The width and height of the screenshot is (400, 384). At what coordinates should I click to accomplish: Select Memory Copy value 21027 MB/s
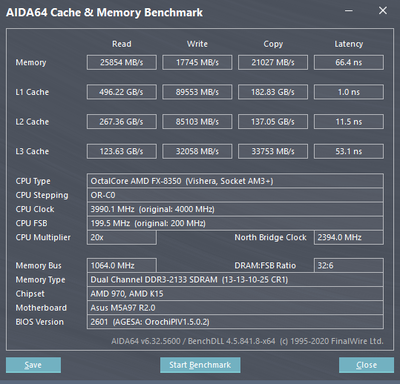coord(273,62)
